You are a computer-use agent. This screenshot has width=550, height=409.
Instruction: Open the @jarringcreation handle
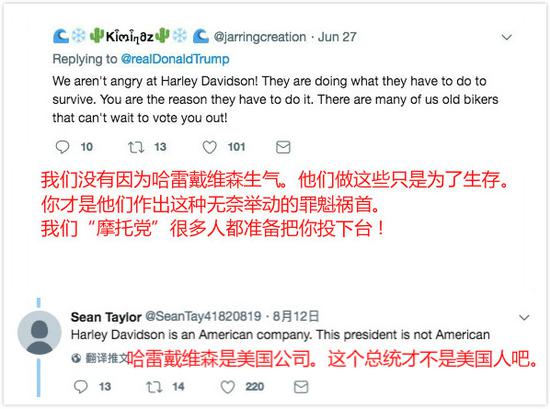[x=260, y=37]
